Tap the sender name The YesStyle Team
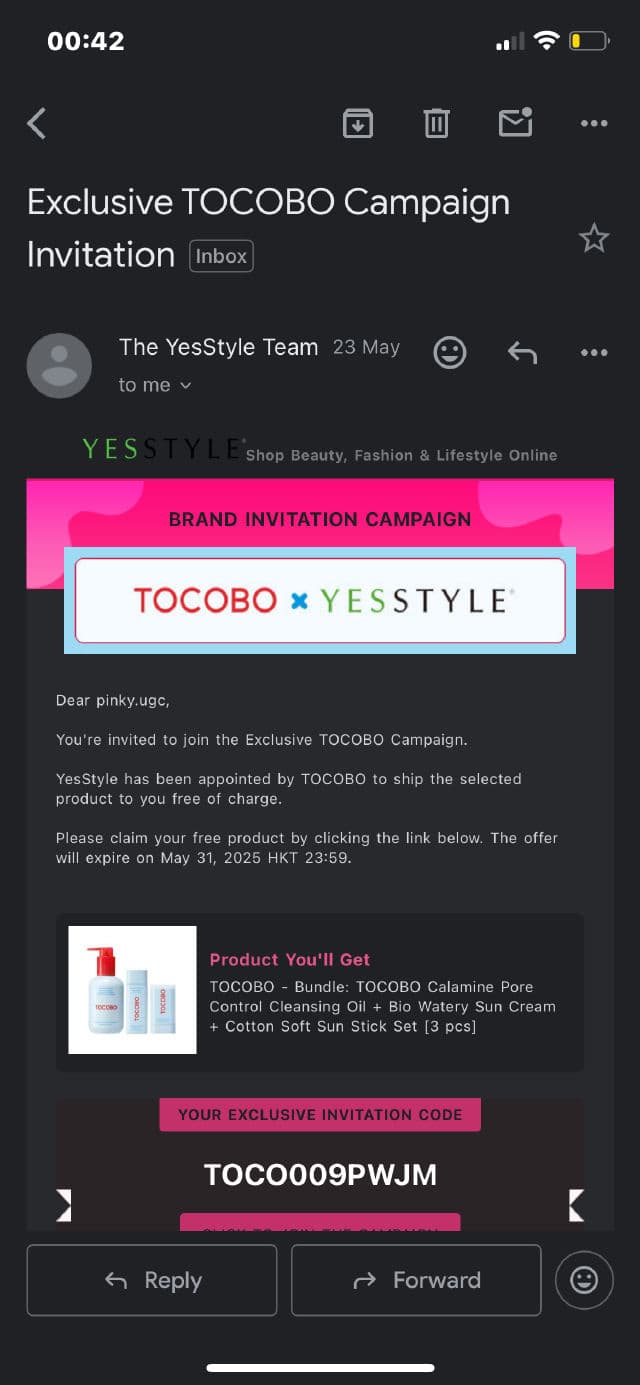Viewport: 640px width, 1385px height. click(x=218, y=348)
